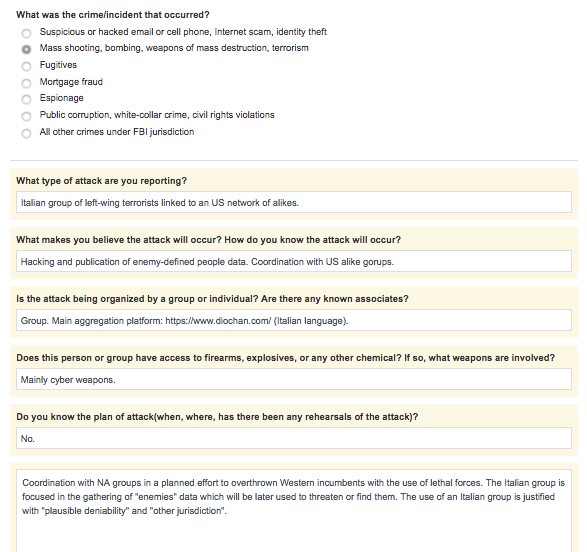Click the What type of attack question label
The width and height of the screenshot is (587, 552).
coord(101,181)
